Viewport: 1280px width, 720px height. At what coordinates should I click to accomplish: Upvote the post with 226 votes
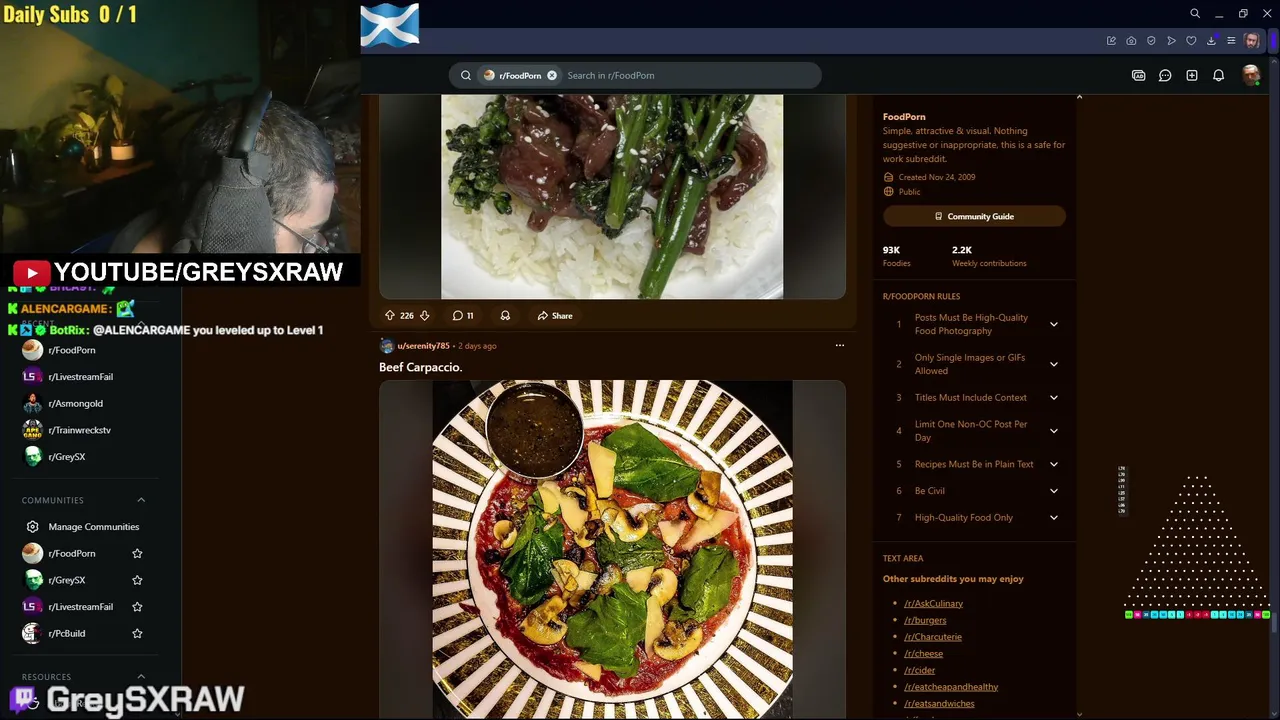coord(390,315)
